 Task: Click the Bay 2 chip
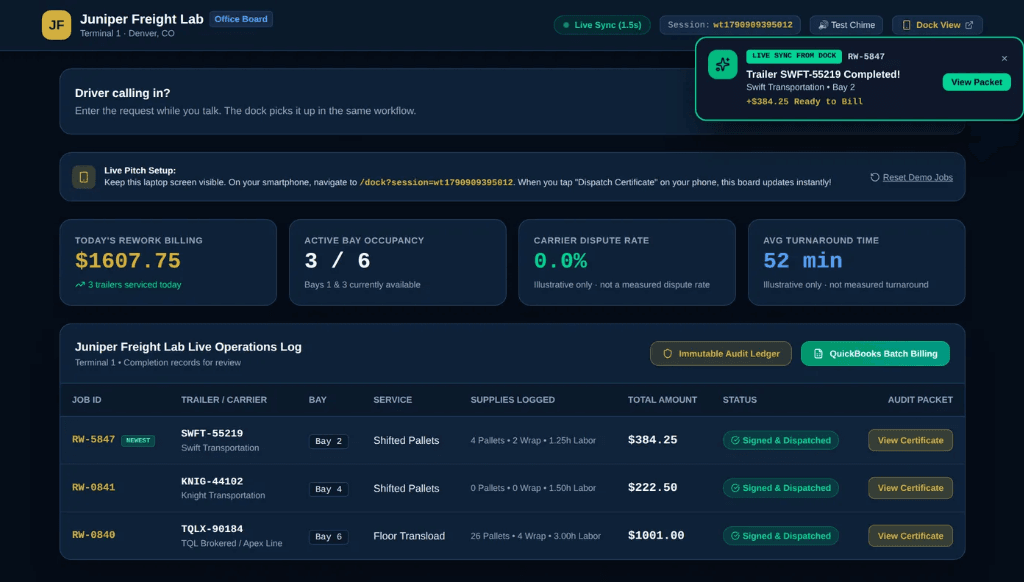click(328, 441)
